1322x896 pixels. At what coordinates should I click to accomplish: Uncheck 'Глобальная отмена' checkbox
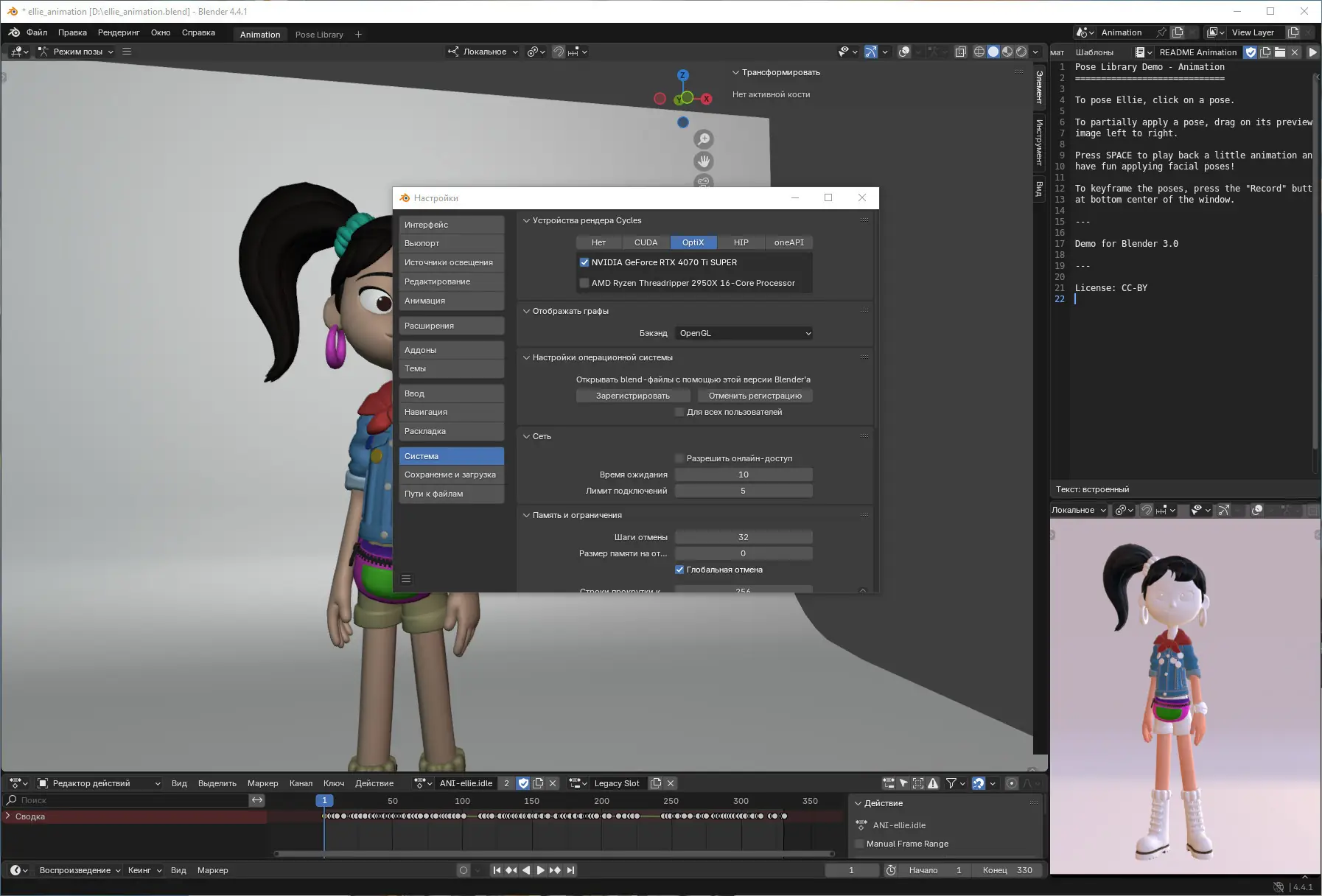coord(679,570)
